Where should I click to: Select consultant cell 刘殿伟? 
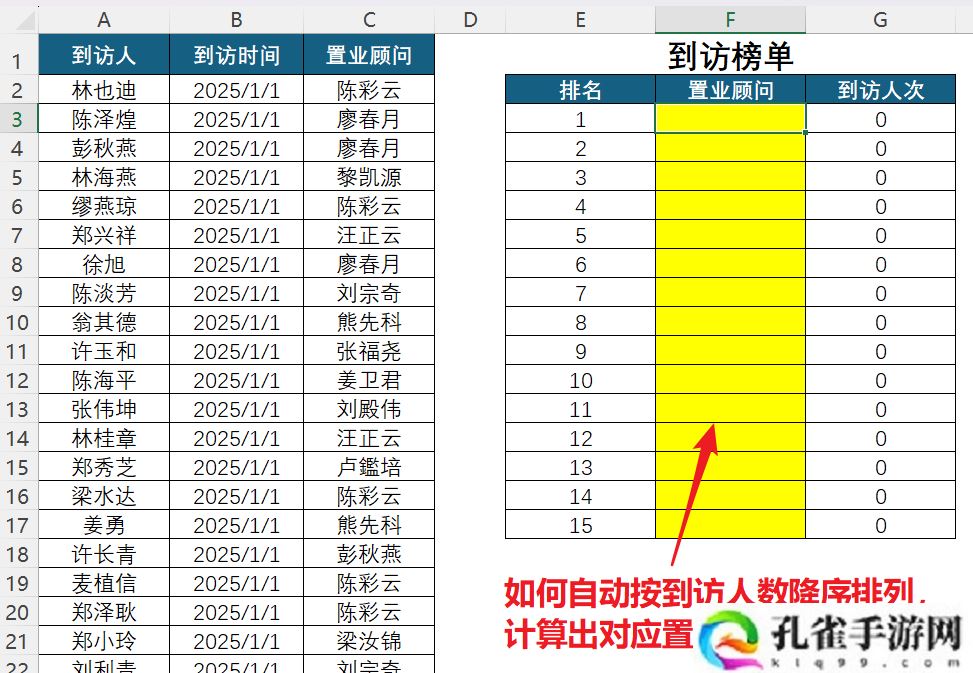(x=369, y=409)
